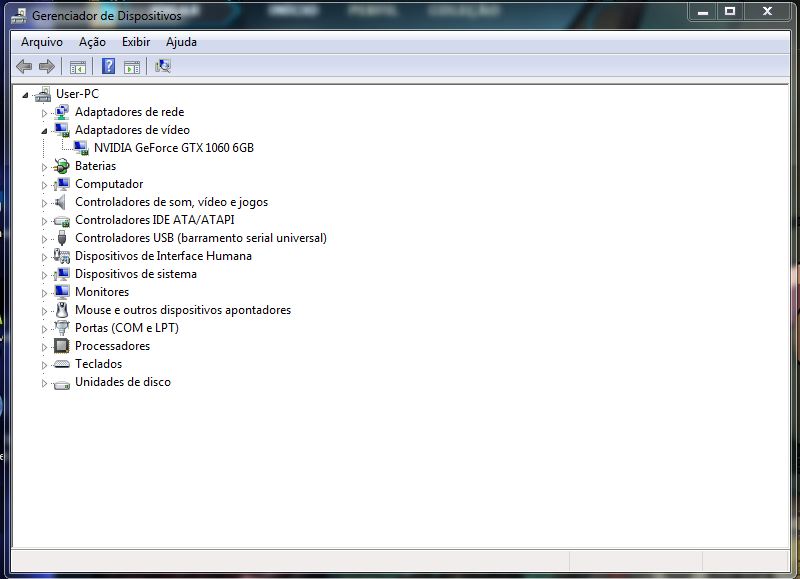
Task: Click the show/hide console tree toolbar icon
Action: click(78, 67)
